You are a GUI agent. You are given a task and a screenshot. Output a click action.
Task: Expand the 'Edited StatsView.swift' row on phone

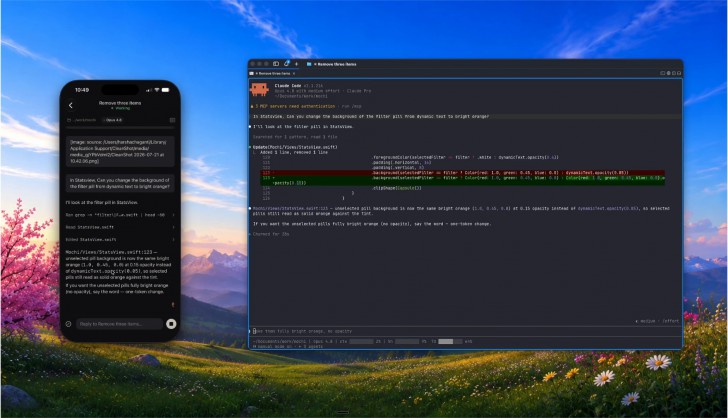121,240
